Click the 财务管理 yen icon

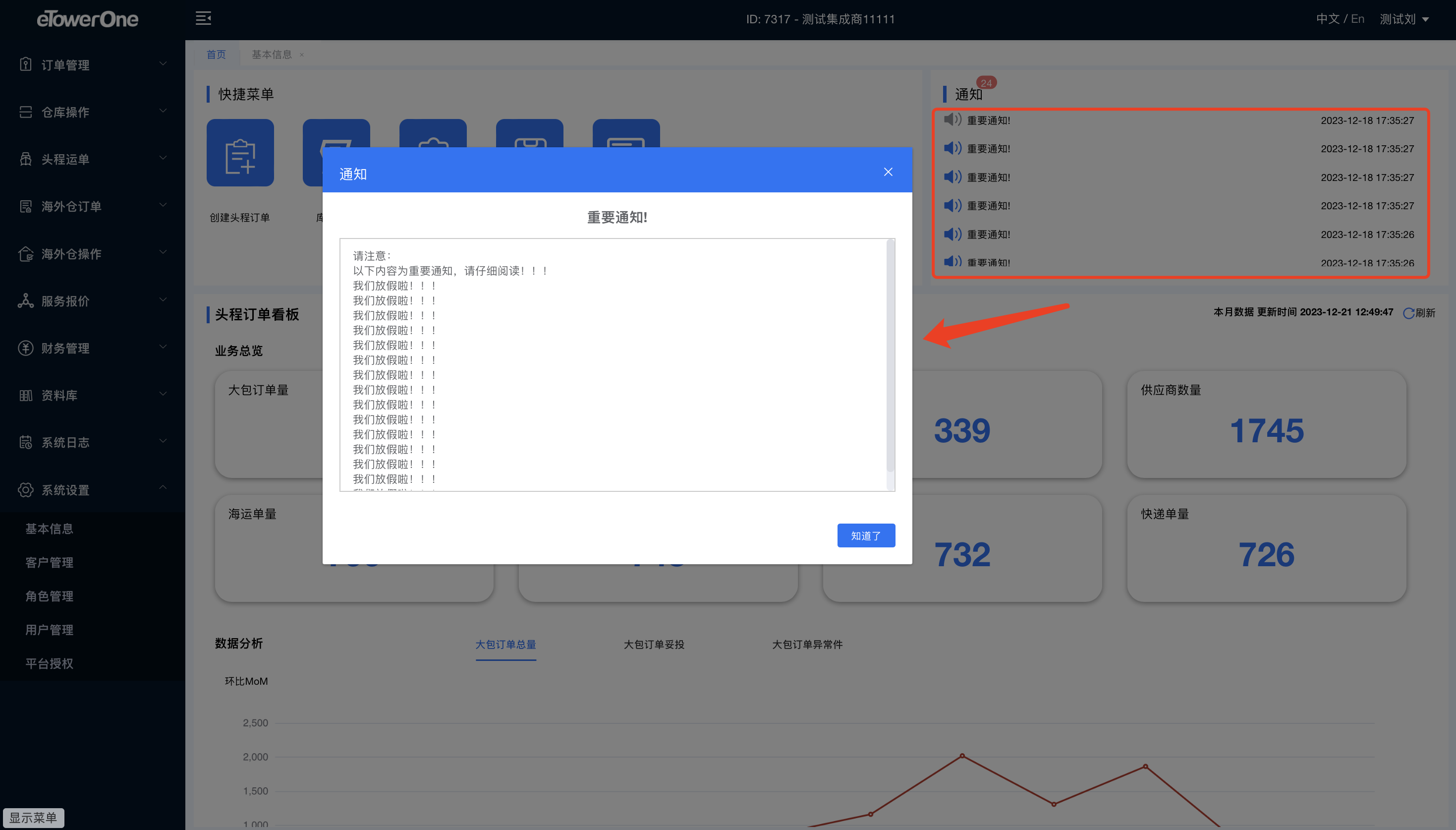26,348
